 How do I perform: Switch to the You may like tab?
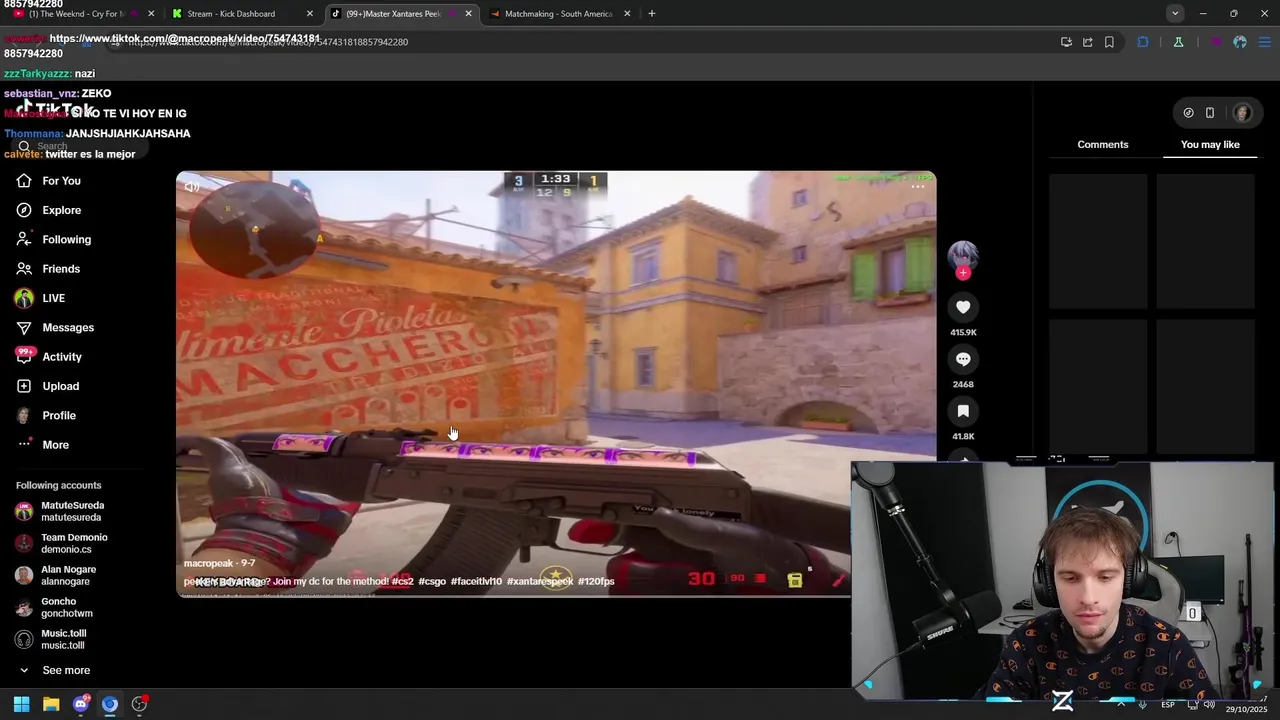[1210, 145]
